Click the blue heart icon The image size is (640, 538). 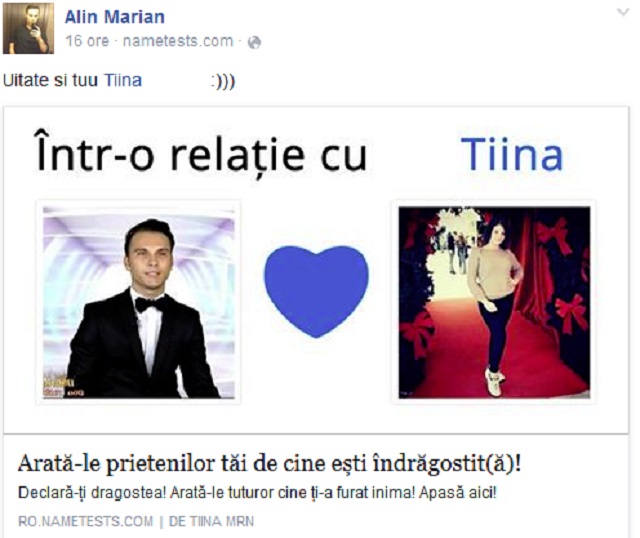point(316,291)
